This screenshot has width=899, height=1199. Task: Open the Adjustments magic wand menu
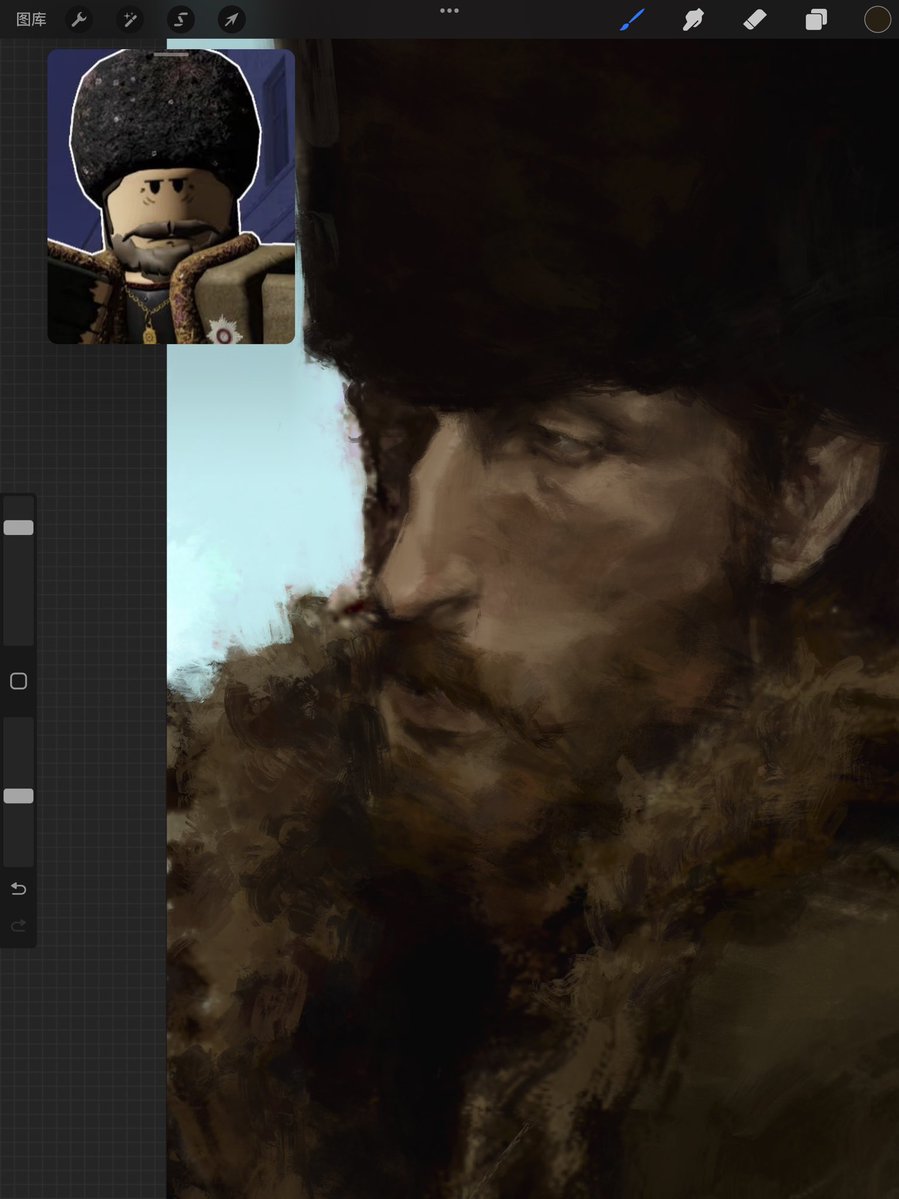(130, 20)
